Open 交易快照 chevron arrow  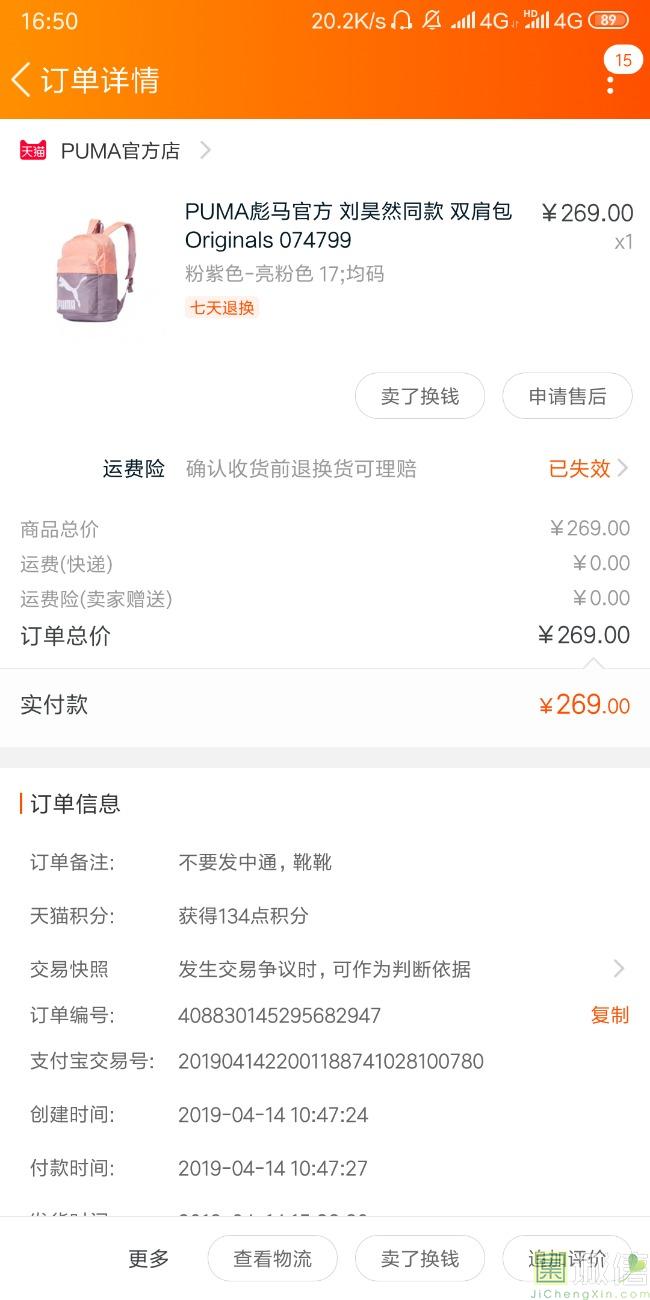tap(619, 969)
